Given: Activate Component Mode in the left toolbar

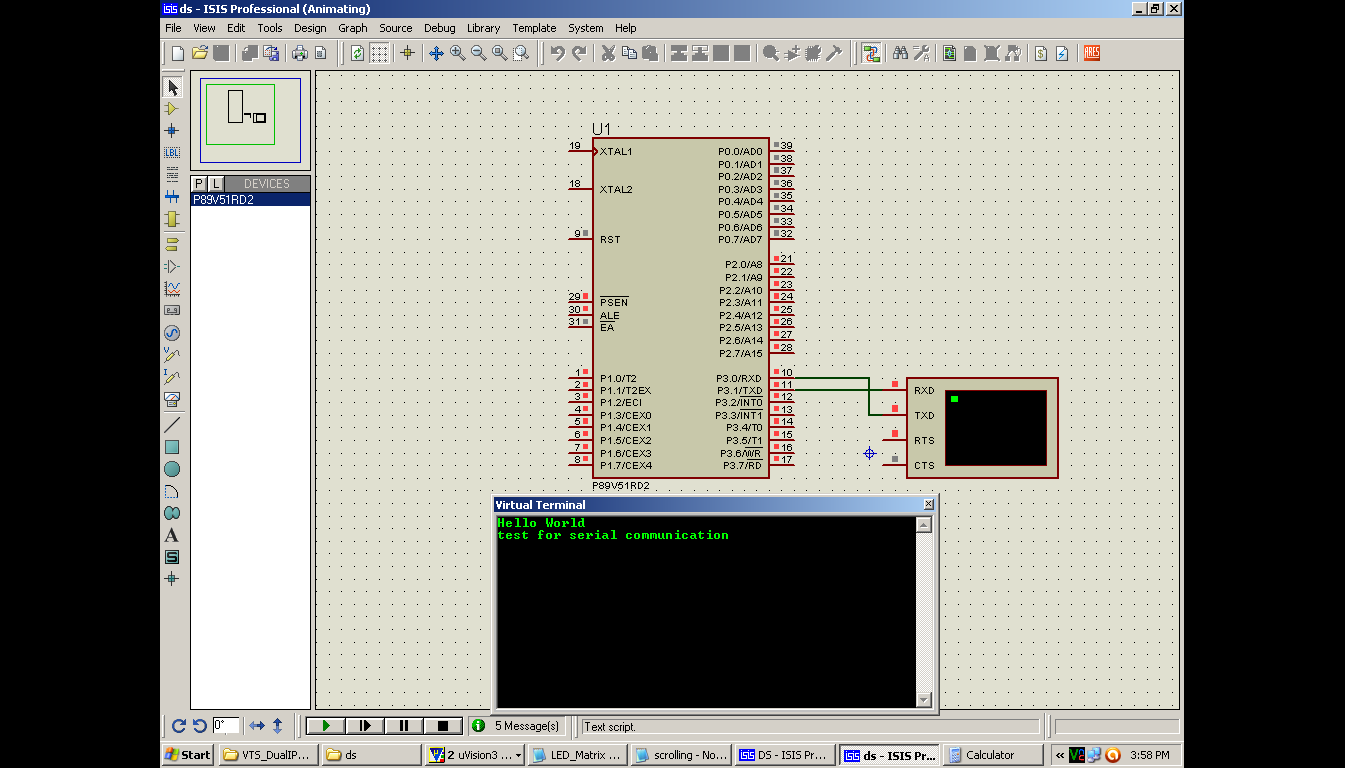Looking at the screenshot, I should click(x=172, y=107).
